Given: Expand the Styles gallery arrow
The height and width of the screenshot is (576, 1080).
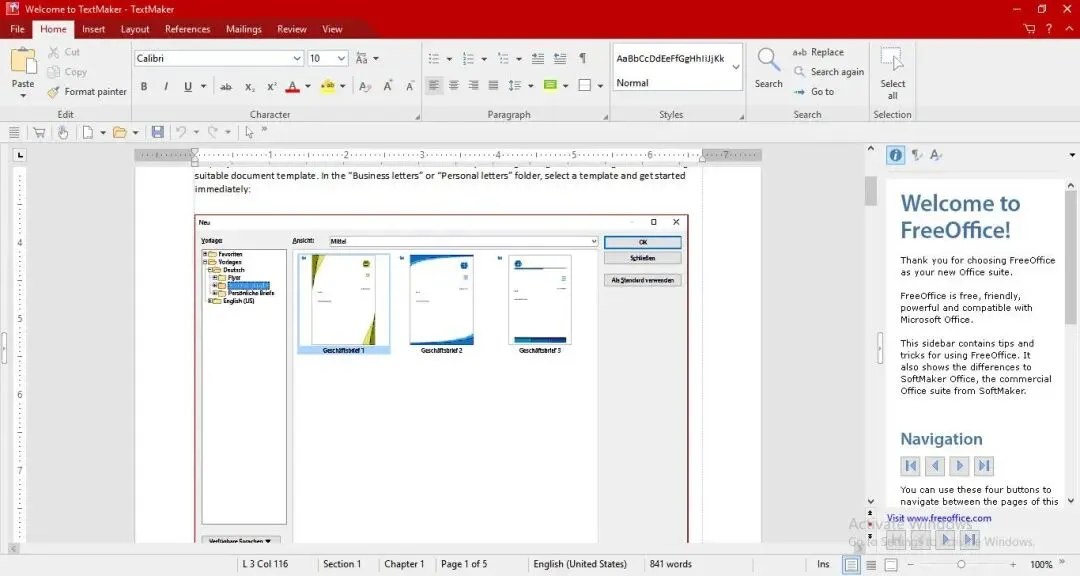Looking at the screenshot, I should tap(736, 67).
